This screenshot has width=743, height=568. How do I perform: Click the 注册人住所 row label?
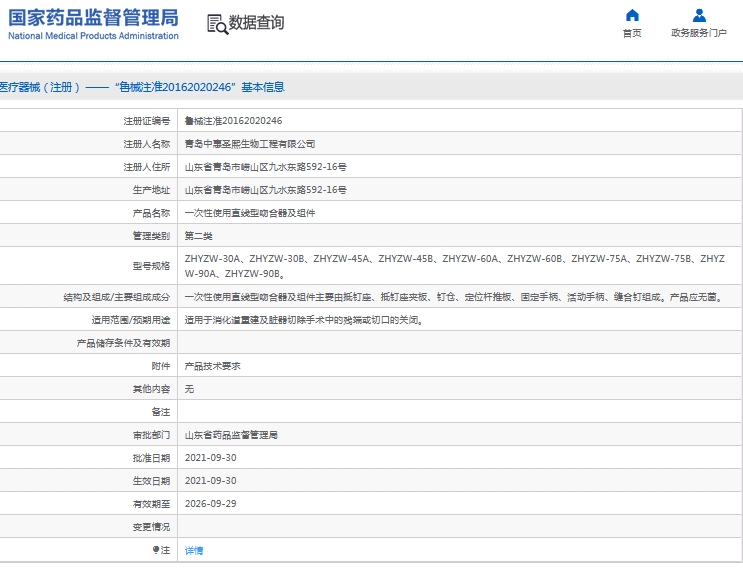click(146, 167)
